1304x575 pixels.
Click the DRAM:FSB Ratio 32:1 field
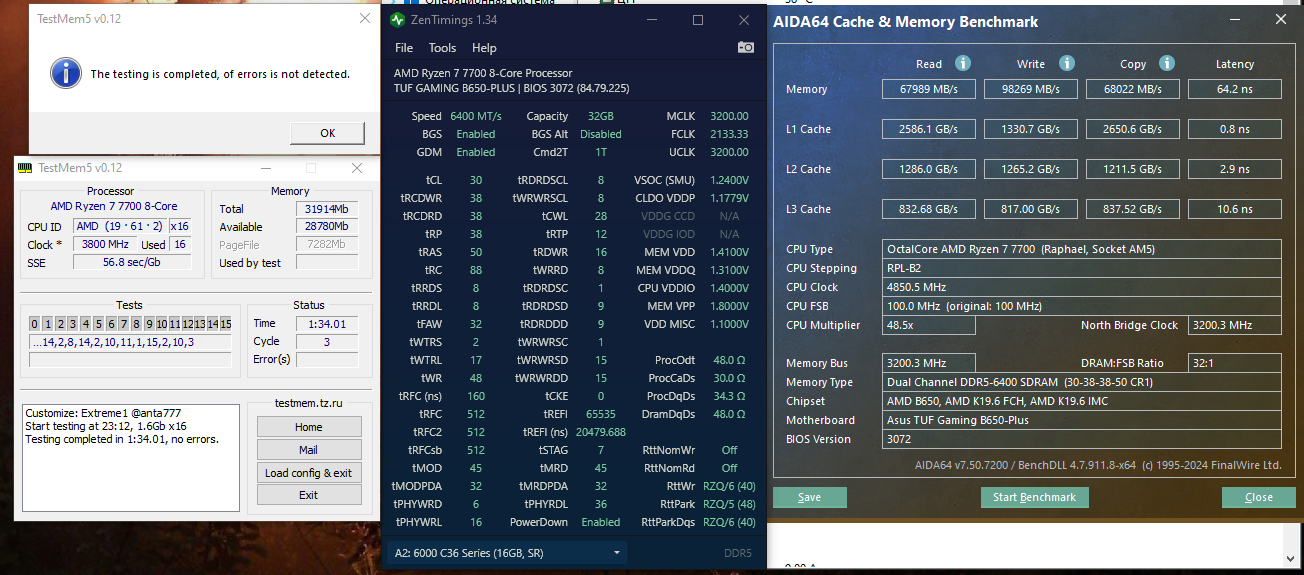[x=1235, y=363]
